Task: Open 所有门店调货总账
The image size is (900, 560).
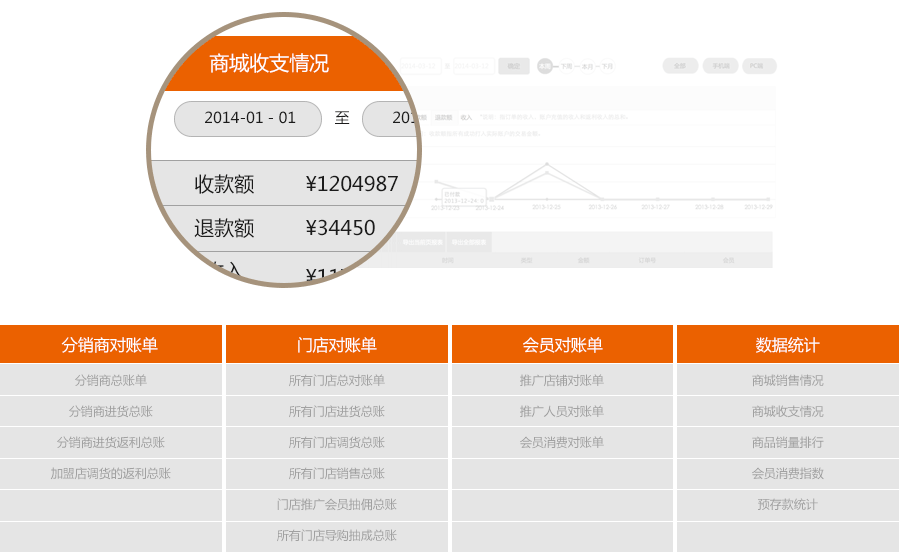Action: [336, 442]
